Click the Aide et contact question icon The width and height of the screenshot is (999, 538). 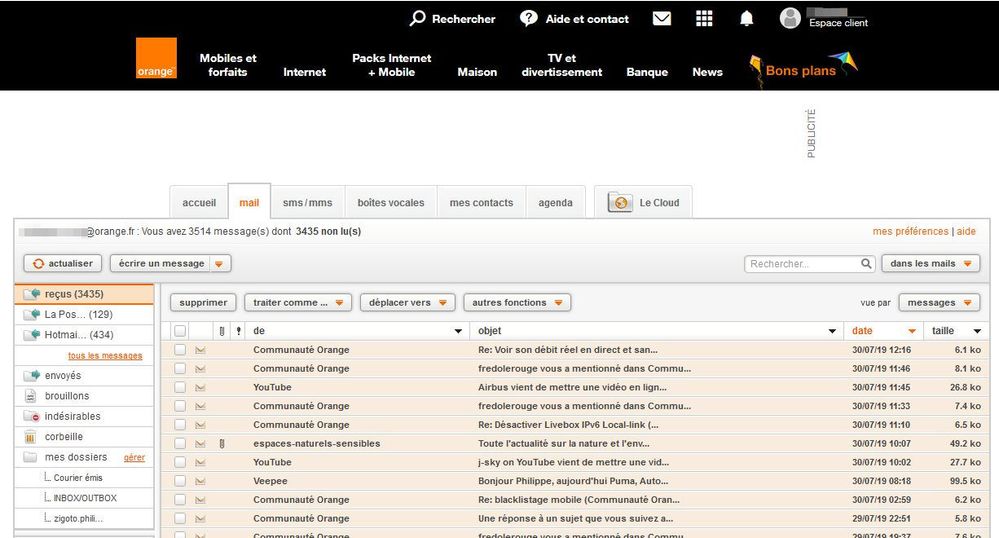tap(529, 19)
